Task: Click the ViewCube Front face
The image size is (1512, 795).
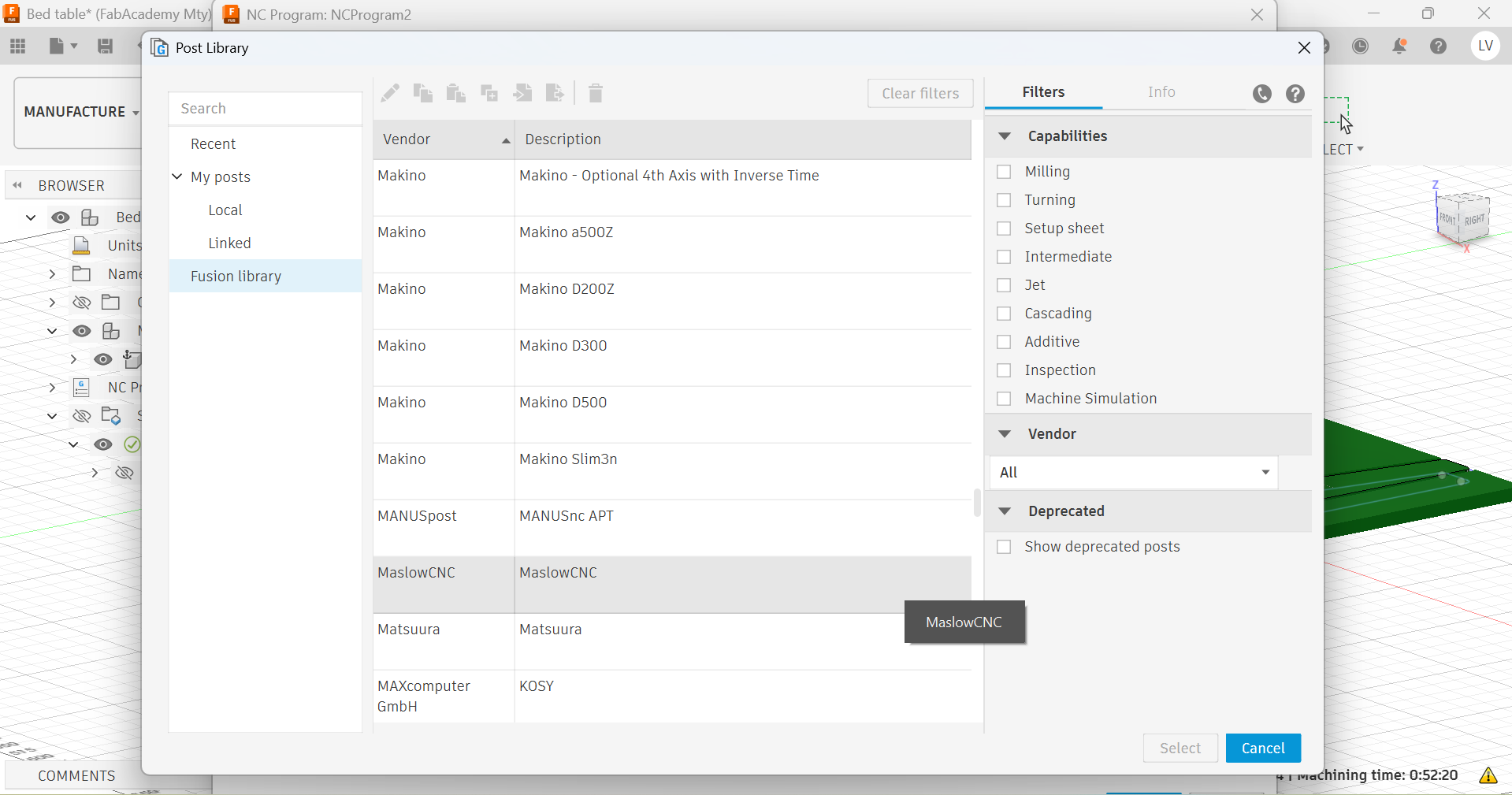Action: click(1447, 219)
